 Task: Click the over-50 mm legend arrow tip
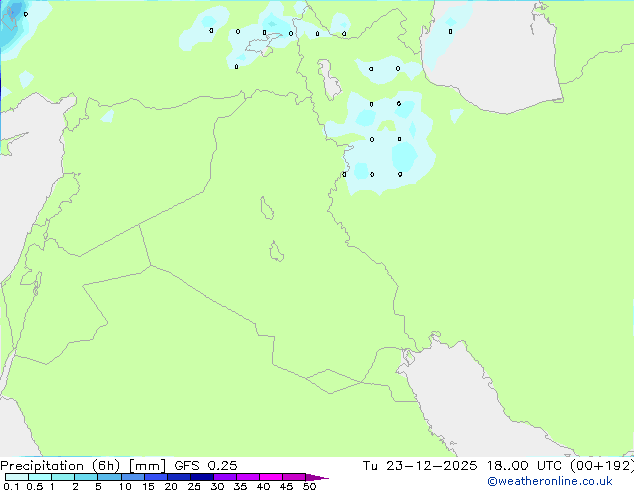pyautogui.click(x=317, y=477)
